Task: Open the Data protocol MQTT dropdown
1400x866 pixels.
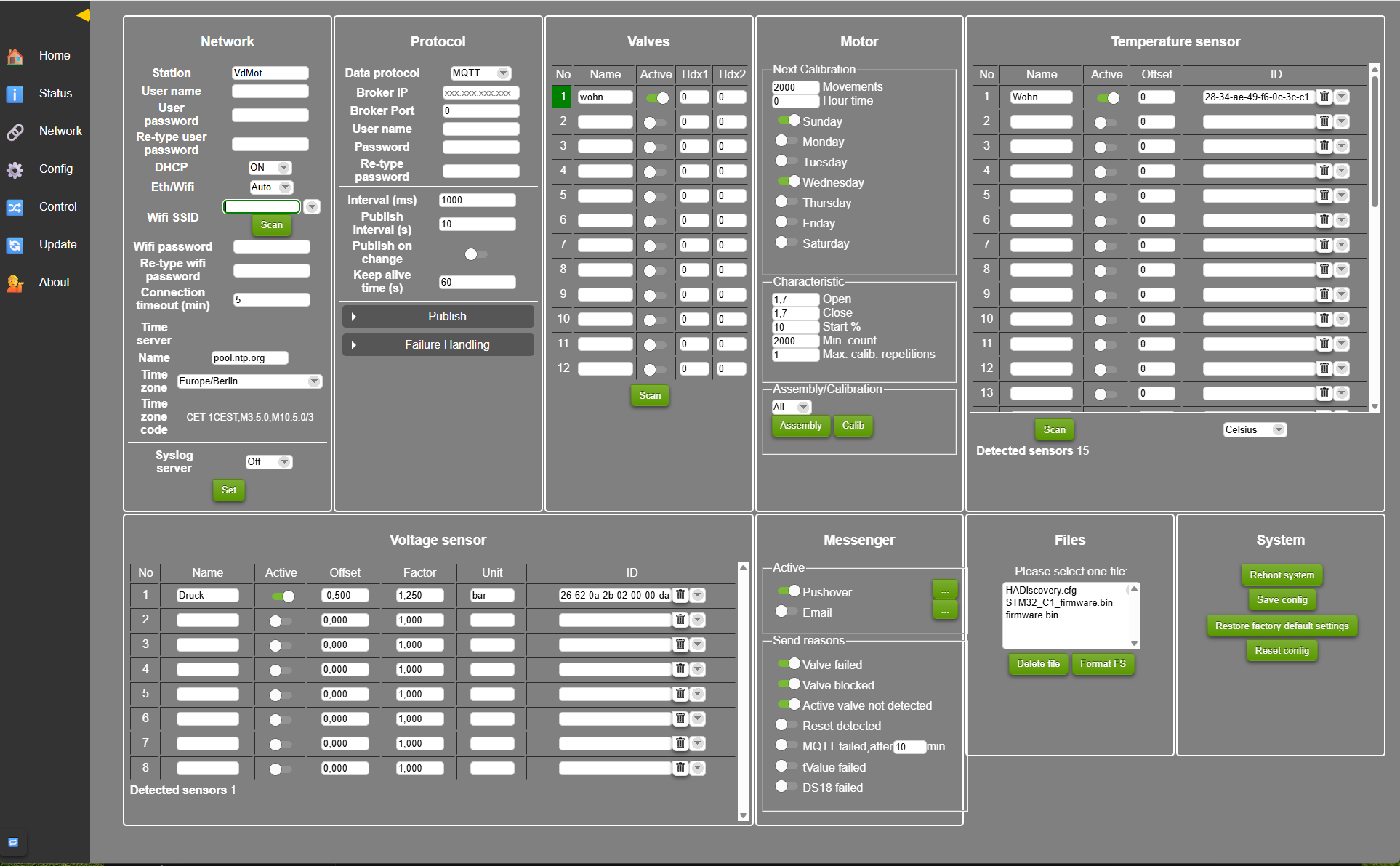Action: [480, 73]
